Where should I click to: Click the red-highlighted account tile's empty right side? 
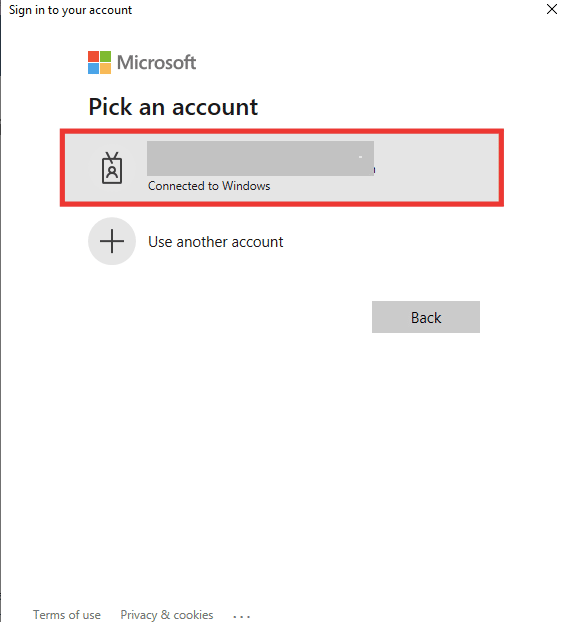coord(436,168)
